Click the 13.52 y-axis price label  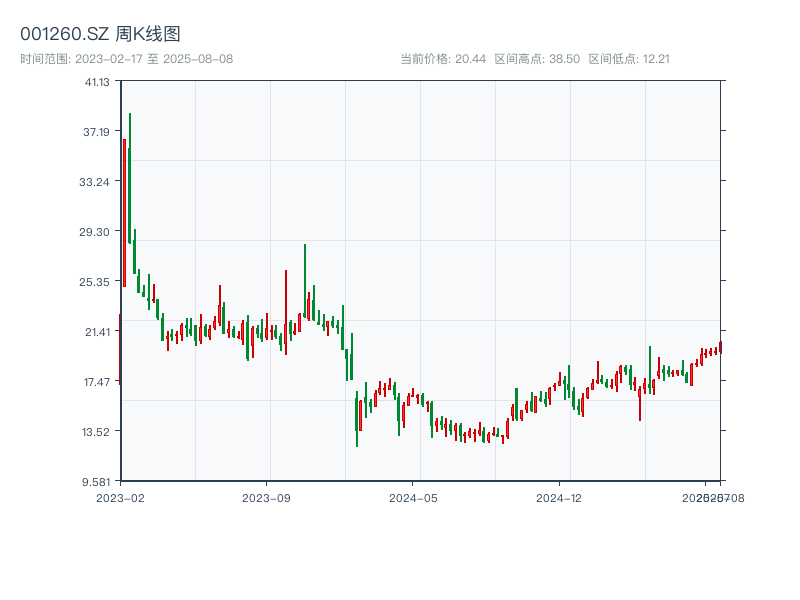tap(97, 432)
